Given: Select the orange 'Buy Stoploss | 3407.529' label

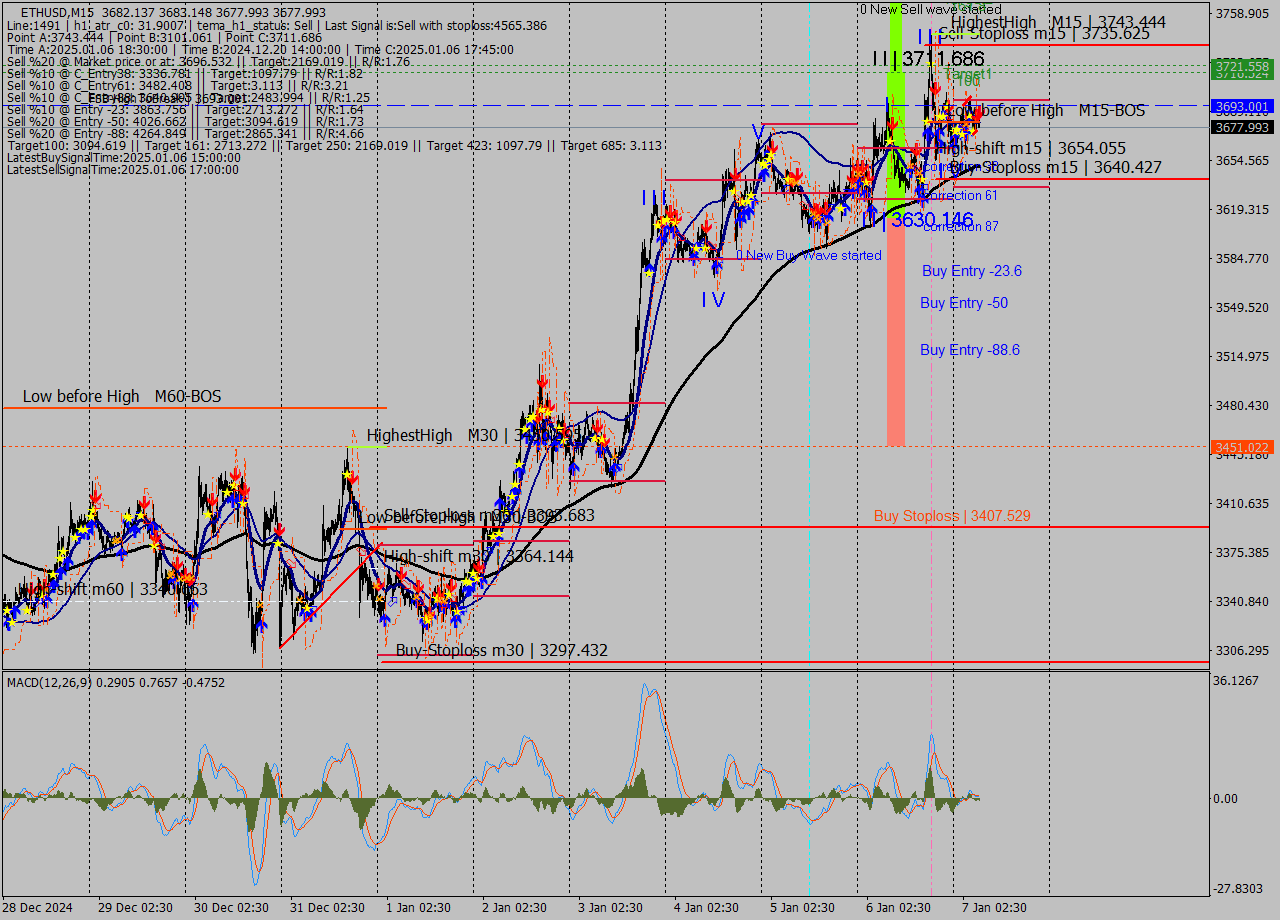Looking at the screenshot, I should 952,516.
